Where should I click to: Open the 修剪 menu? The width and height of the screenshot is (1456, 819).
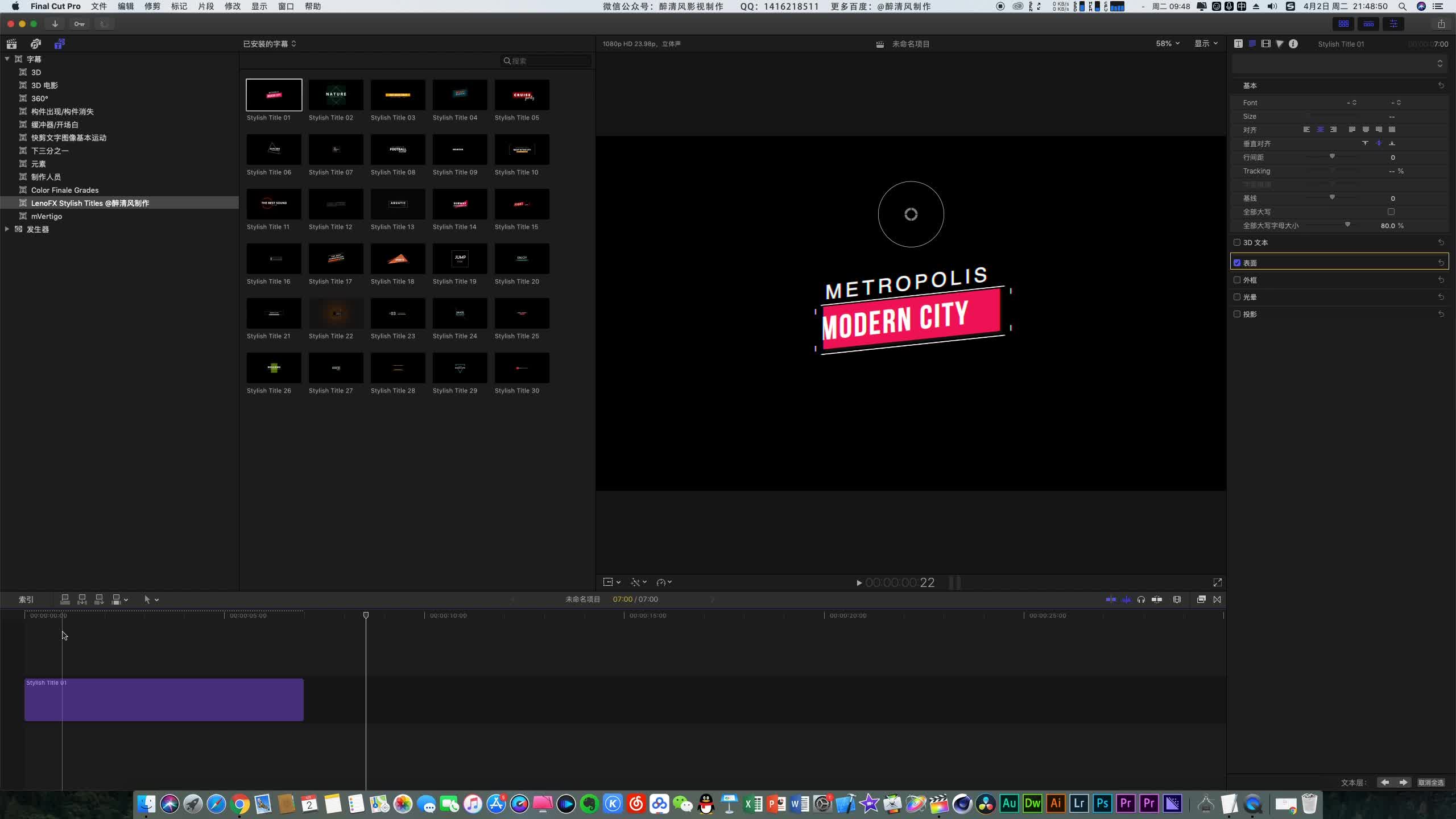(x=152, y=6)
